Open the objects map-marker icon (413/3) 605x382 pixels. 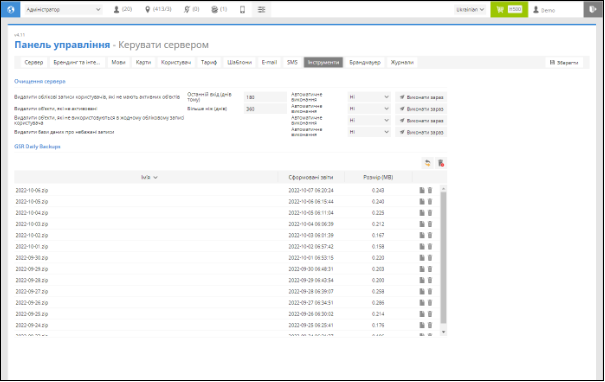point(158,10)
